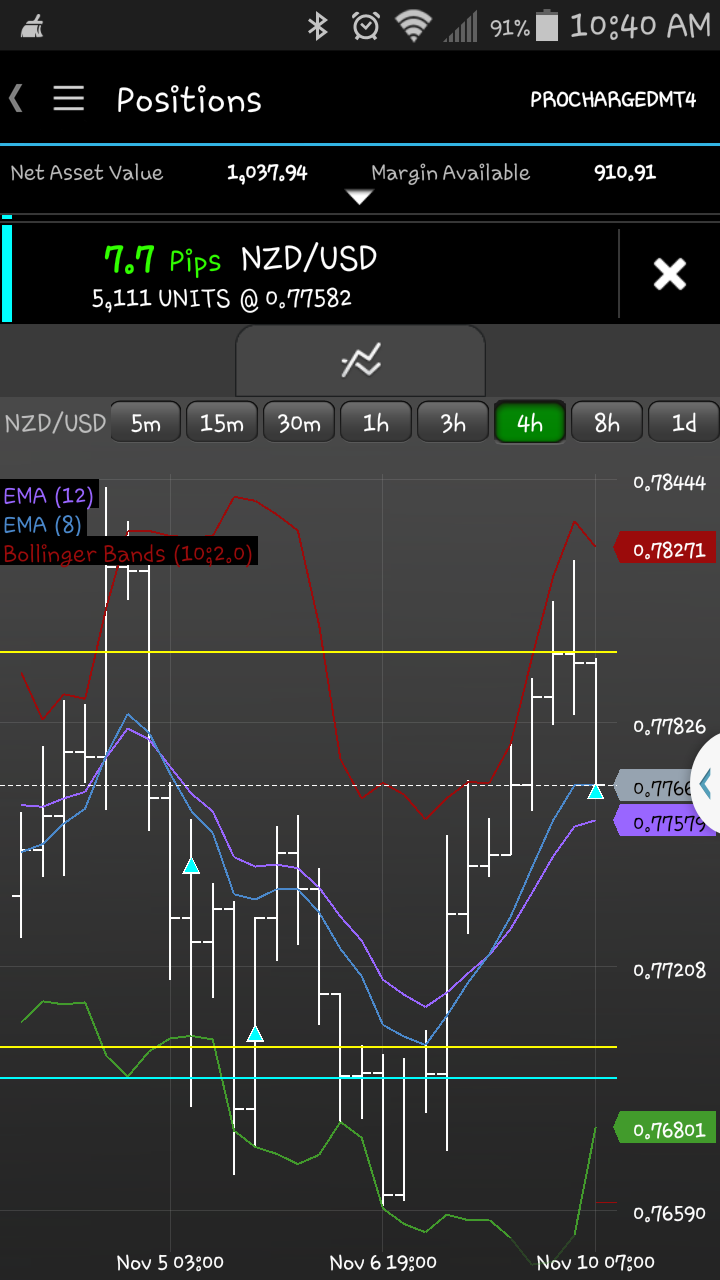This screenshot has height=1280, width=720.
Task: Tap the Nov 6 19:00 time label
Action: [383, 1262]
